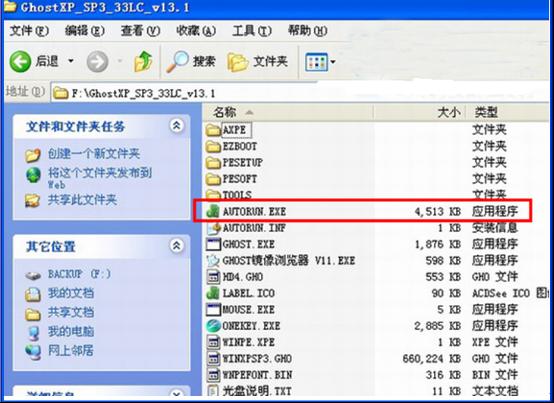Open the AXPE folder item

(229, 130)
